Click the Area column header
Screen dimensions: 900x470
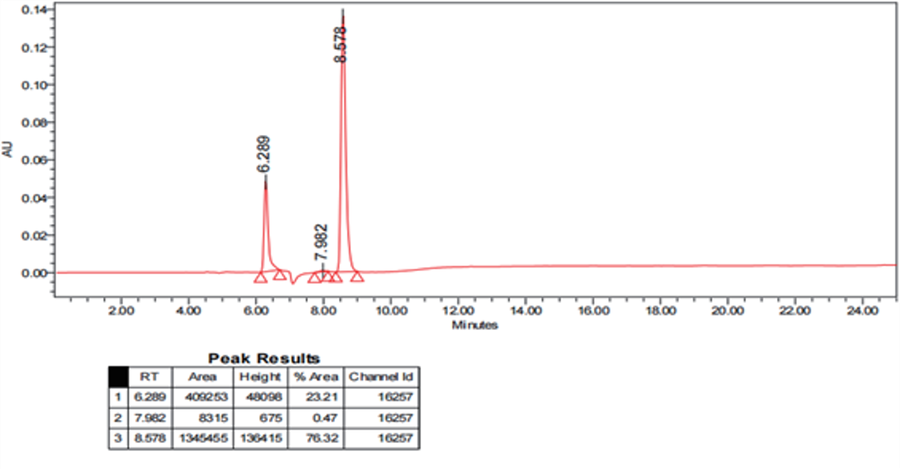point(203,377)
